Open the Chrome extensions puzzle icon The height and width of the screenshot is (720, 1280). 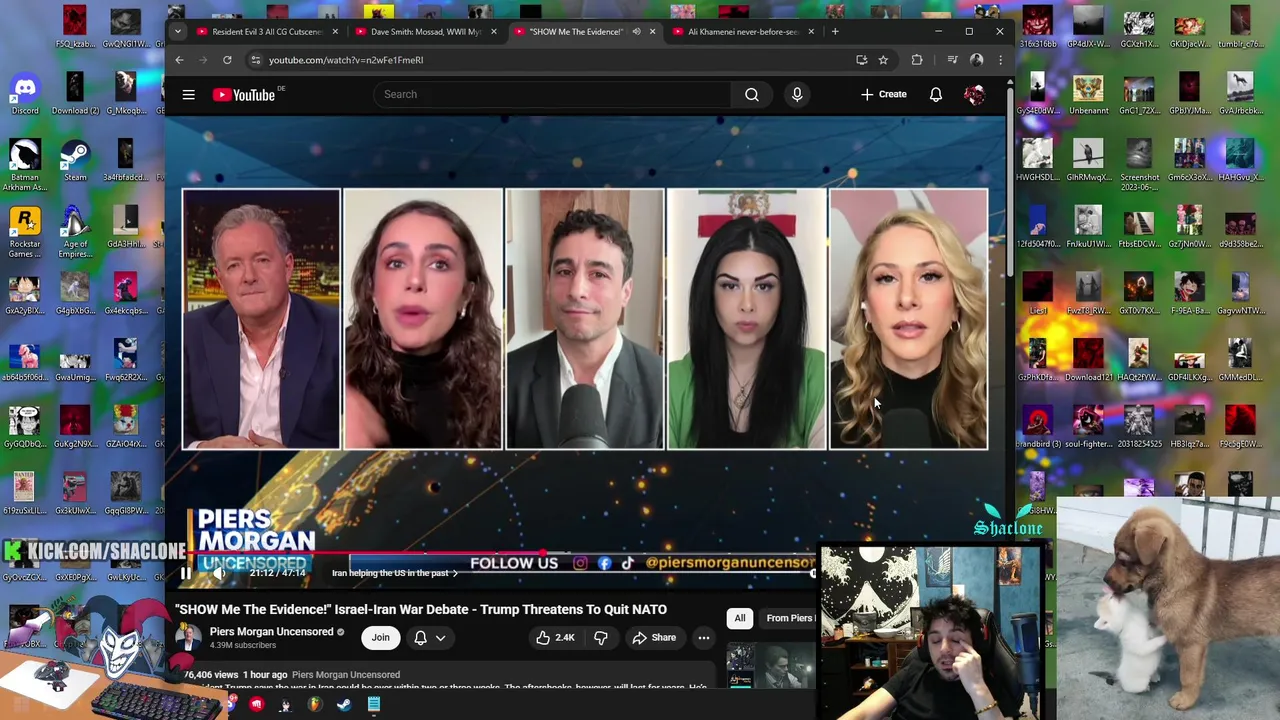tap(917, 60)
